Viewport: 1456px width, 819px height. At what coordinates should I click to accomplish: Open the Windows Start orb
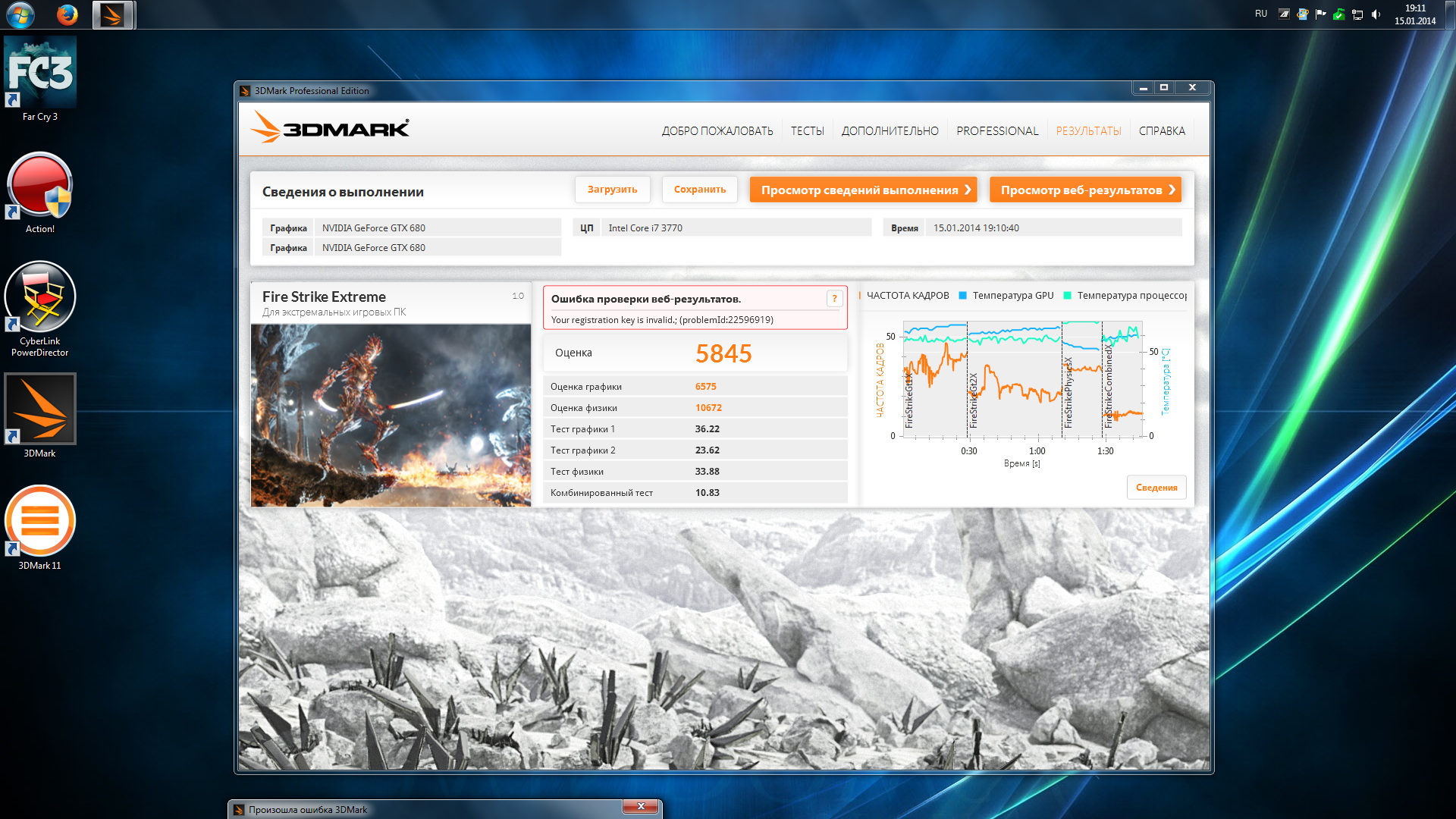point(20,14)
